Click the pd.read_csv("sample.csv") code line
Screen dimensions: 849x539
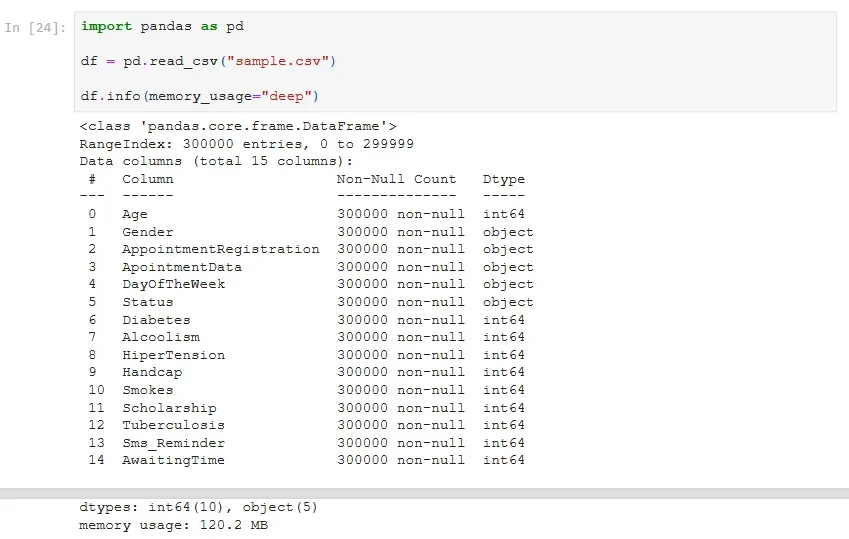[208, 61]
